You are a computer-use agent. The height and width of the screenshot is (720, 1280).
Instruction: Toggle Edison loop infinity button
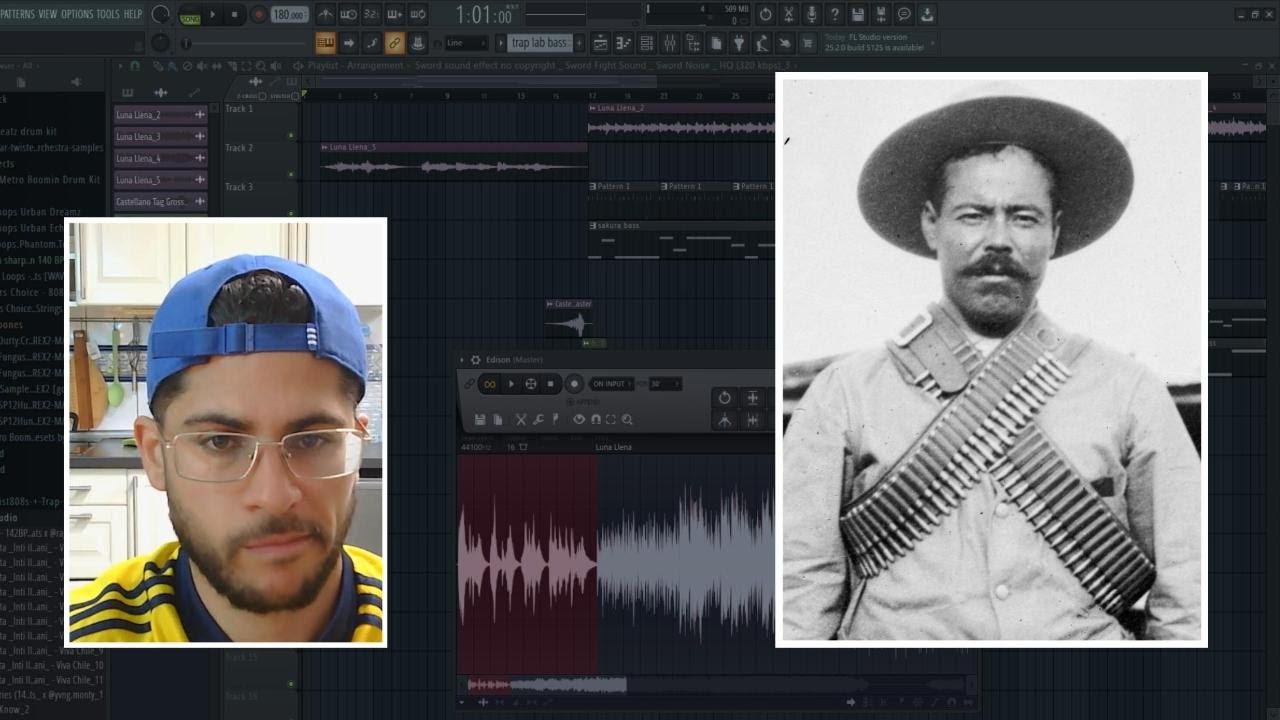[489, 384]
